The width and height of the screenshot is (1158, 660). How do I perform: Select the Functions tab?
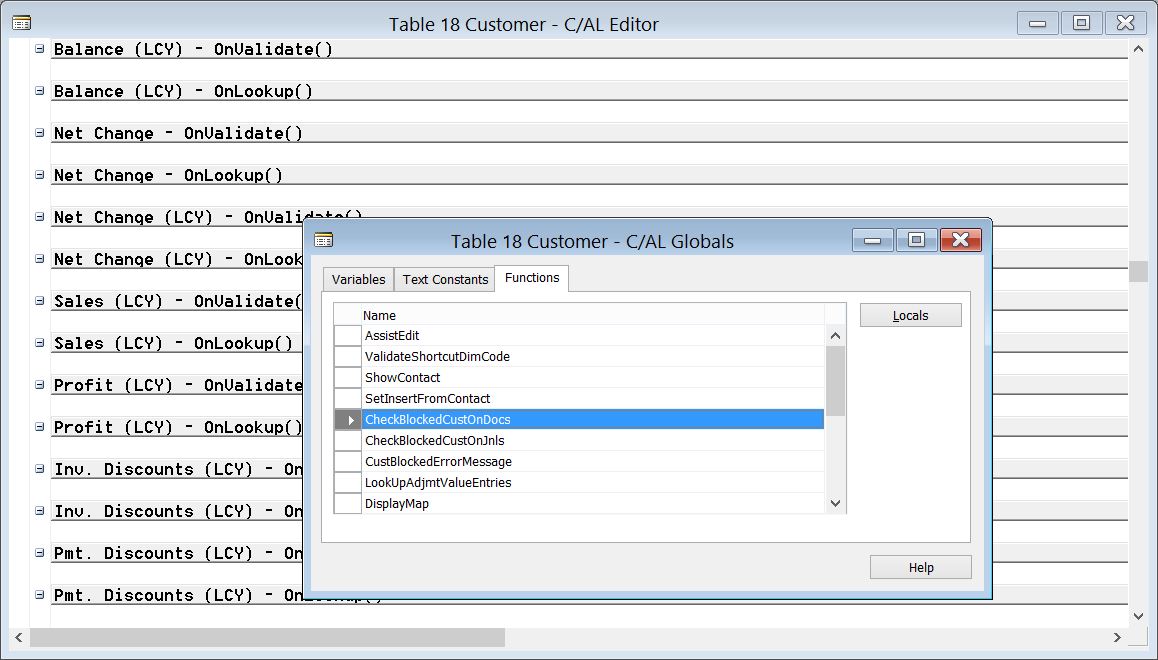coord(532,278)
